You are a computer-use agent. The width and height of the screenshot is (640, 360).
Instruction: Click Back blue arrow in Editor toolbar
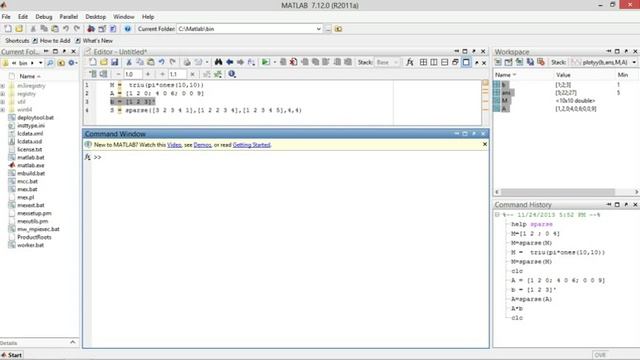point(229,62)
